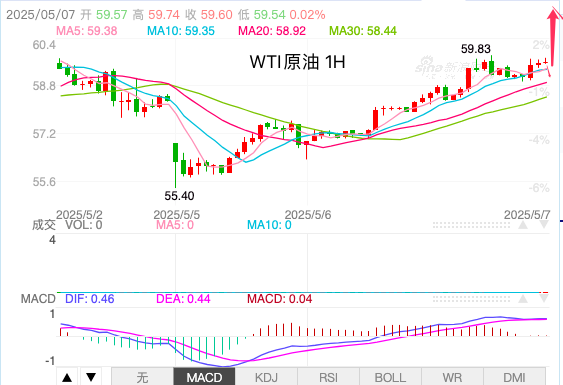Switch indicator to the 无 tab
Viewport: 563px width, 385px height.
(x=143, y=377)
